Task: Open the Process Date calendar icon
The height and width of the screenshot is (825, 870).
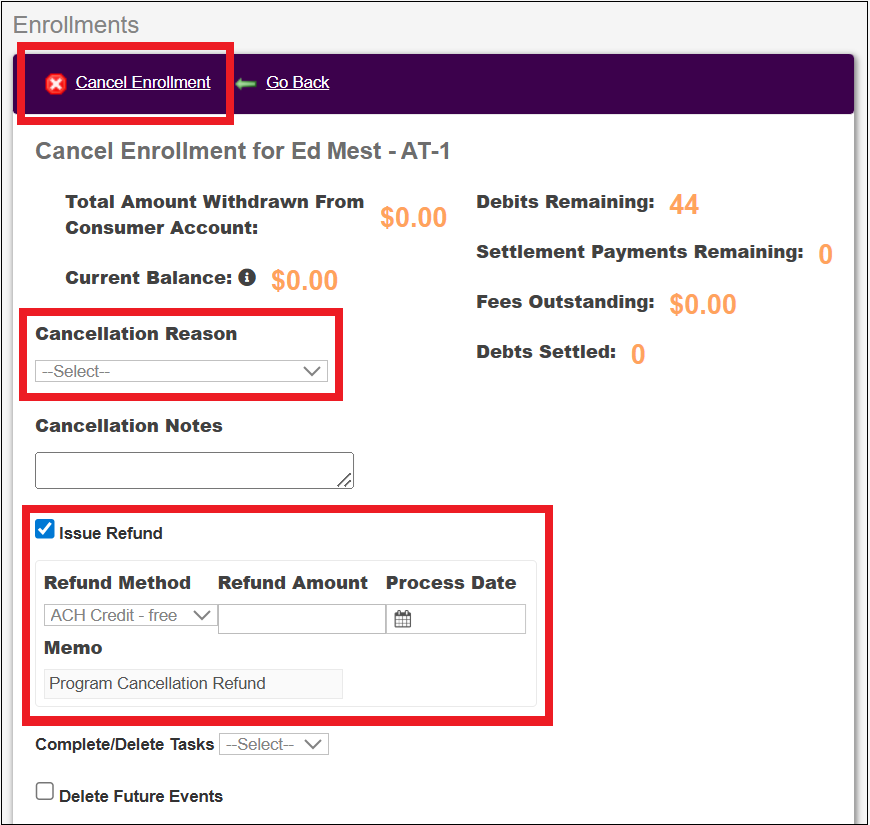Action: point(402,619)
